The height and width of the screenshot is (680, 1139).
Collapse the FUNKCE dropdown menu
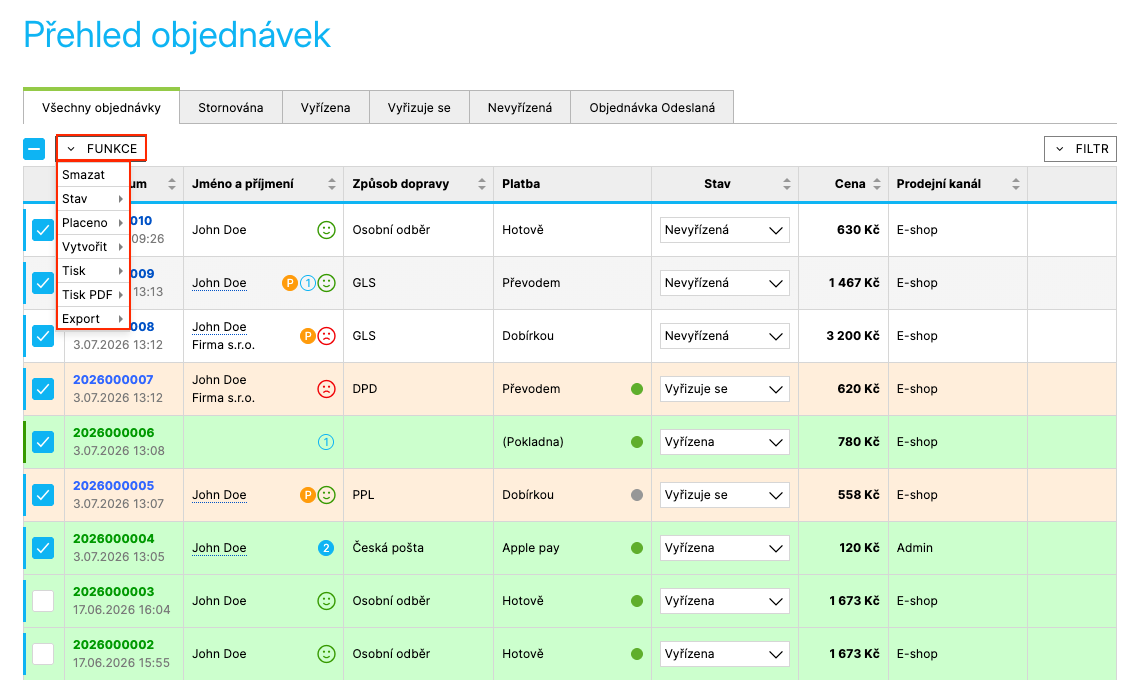pos(102,148)
